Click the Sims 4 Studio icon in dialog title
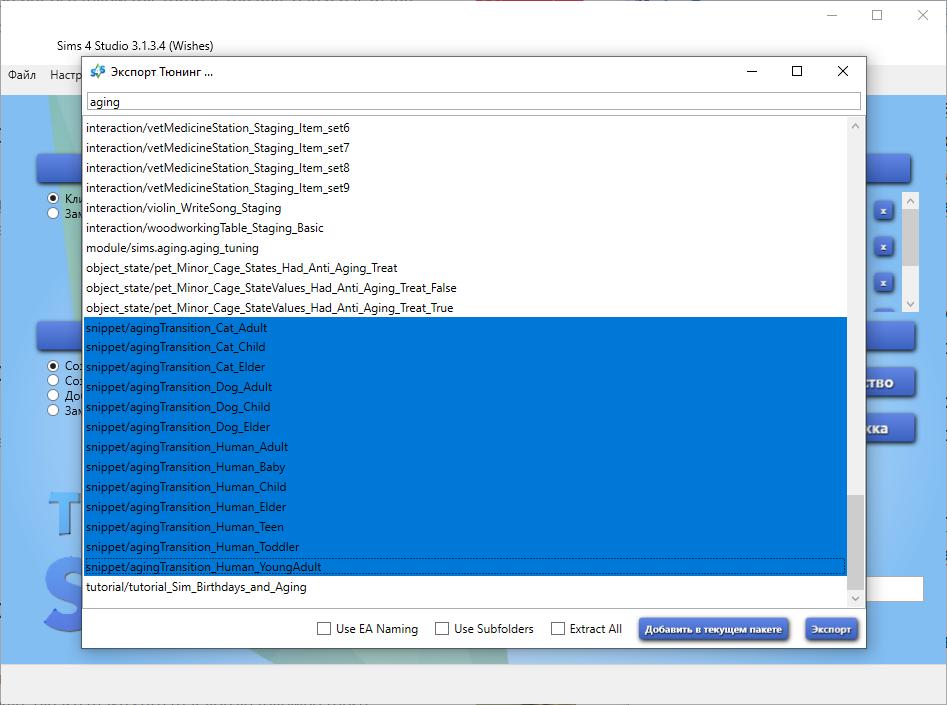 click(97, 72)
